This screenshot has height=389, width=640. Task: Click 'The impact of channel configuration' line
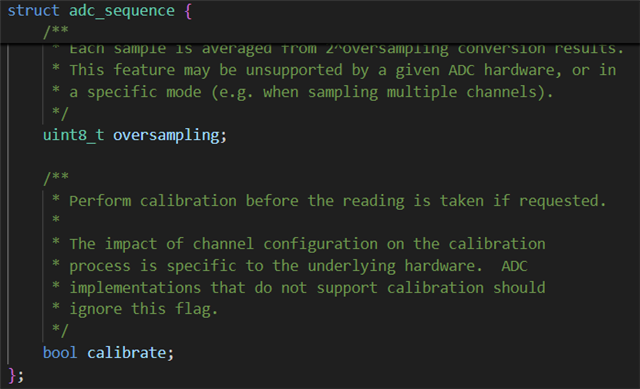coord(299,244)
